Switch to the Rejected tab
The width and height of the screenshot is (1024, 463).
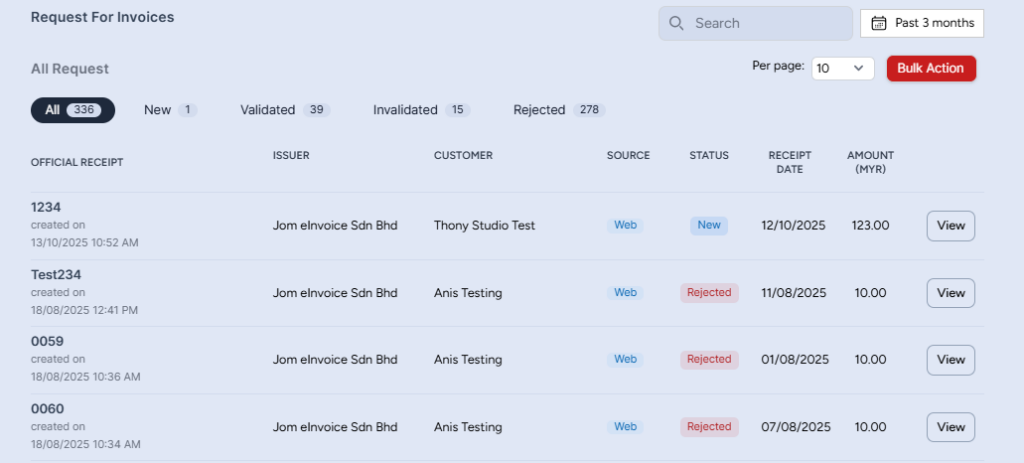(x=560, y=110)
